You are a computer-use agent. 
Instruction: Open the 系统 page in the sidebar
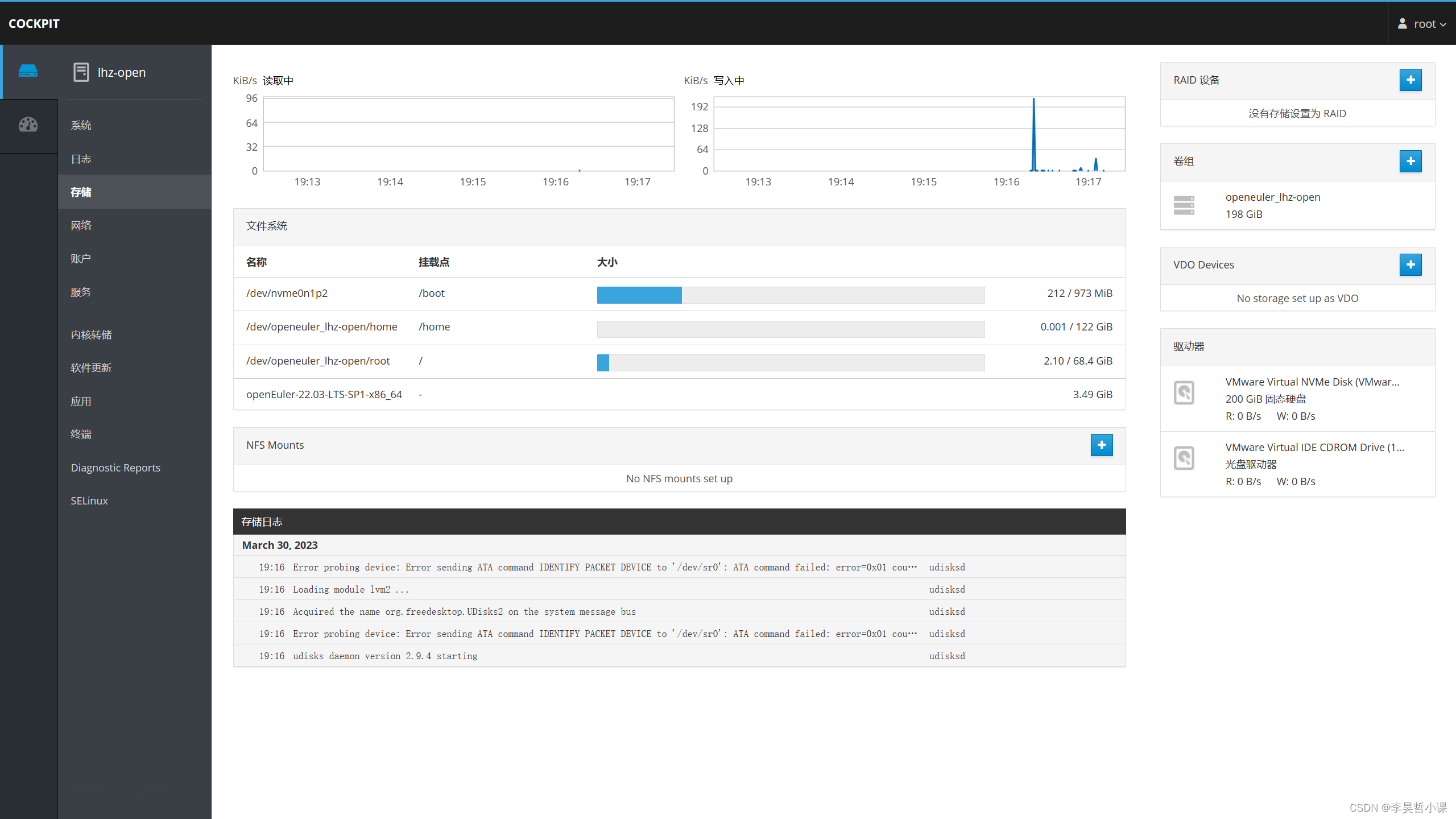point(135,125)
